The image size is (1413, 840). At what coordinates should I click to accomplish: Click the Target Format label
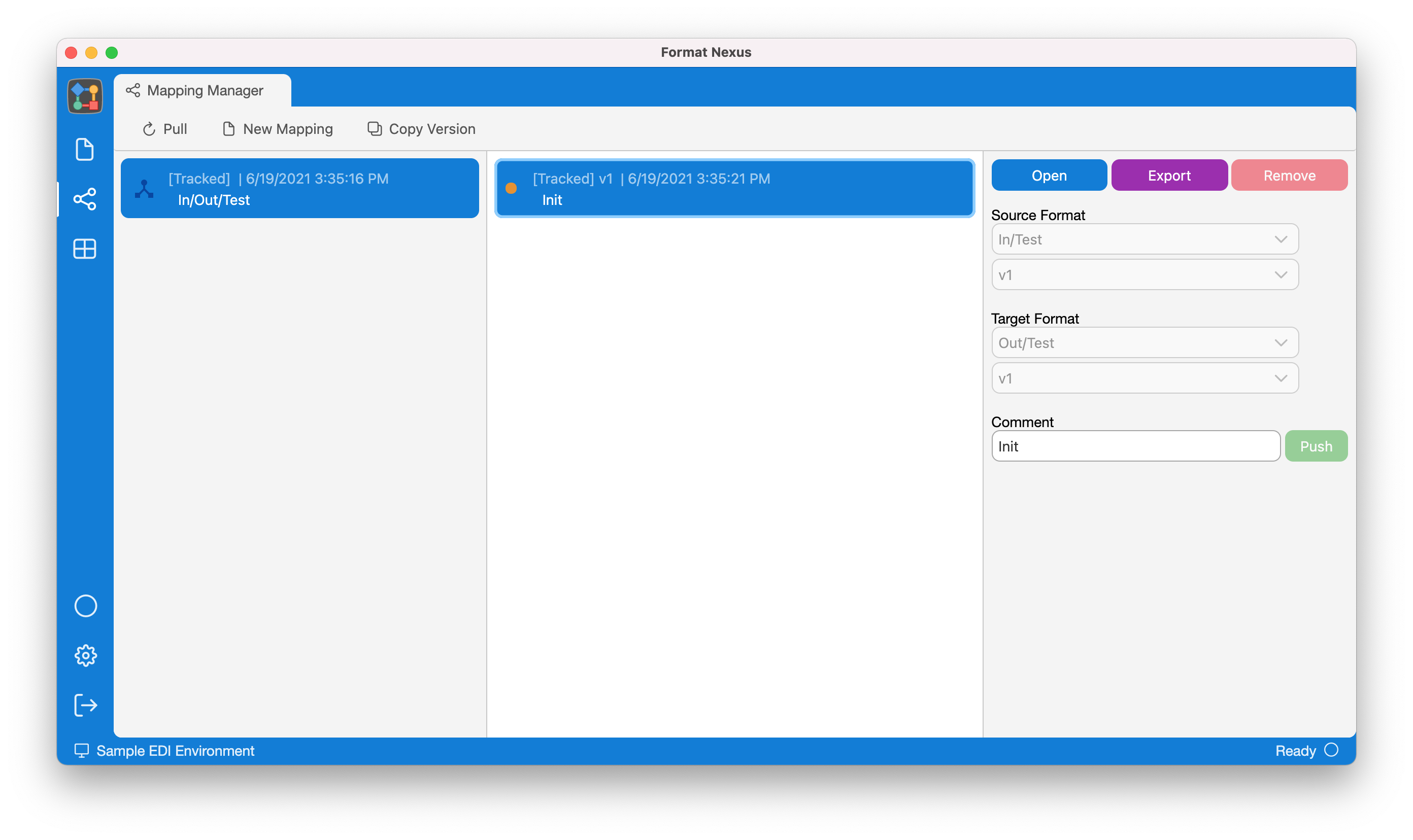(1035, 319)
